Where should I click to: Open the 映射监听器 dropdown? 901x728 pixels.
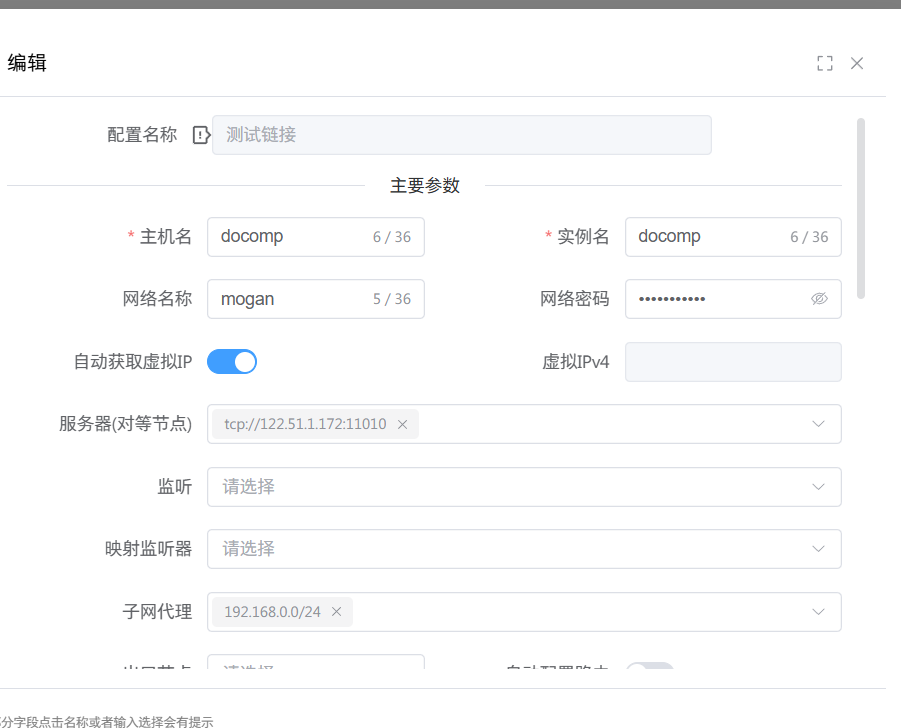[x=818, y=549]
